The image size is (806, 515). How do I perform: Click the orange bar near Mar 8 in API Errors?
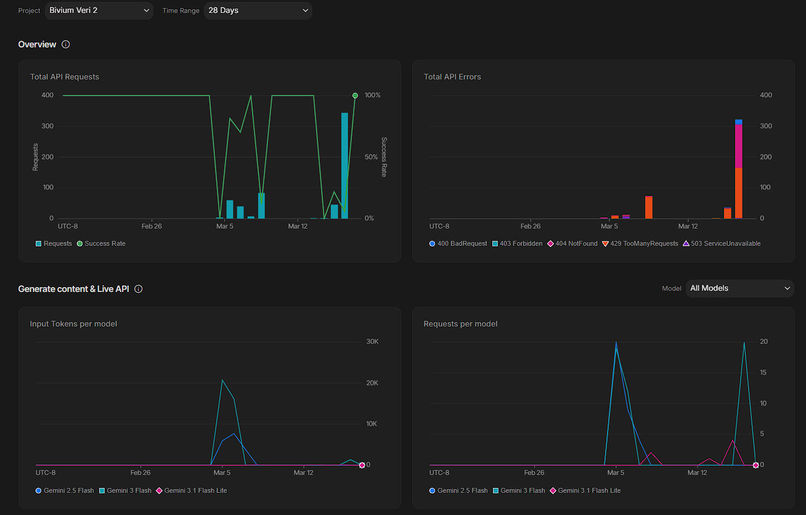tap(649, 207)
